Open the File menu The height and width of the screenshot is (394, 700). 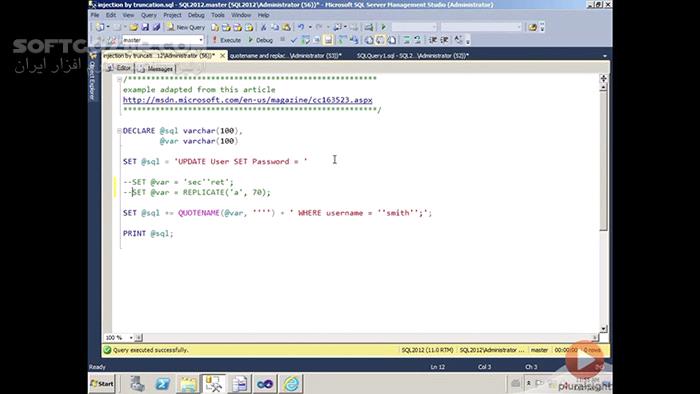(95, 15)
